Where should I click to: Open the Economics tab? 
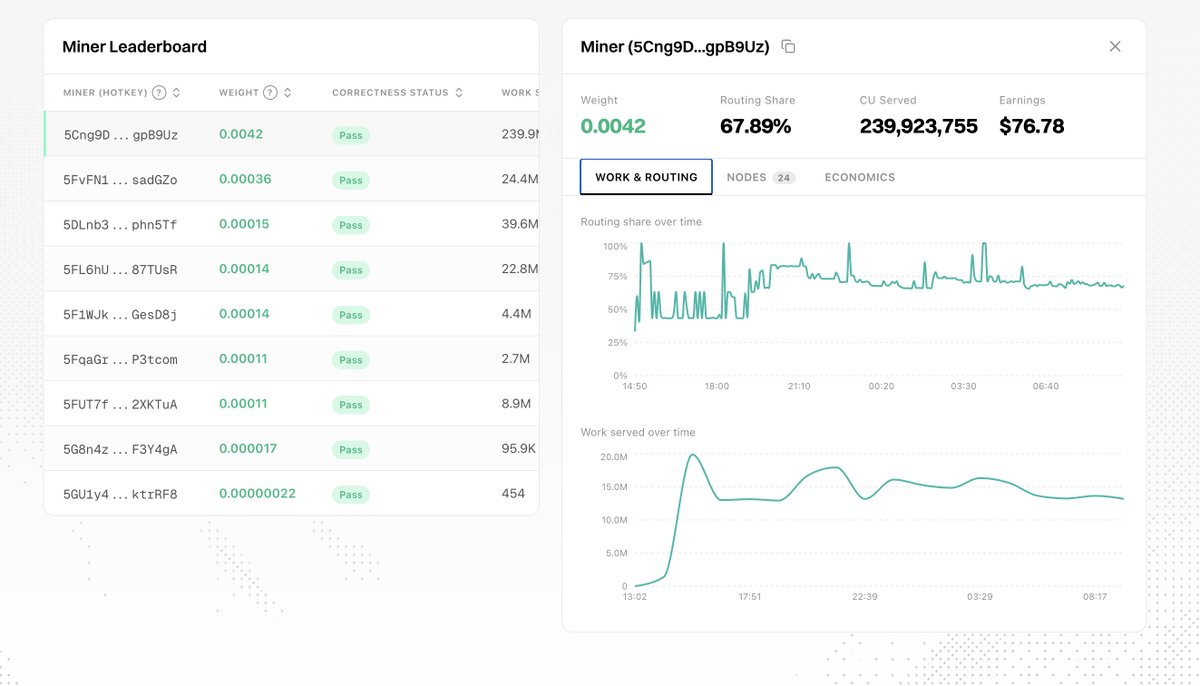(x=860, y=177)
